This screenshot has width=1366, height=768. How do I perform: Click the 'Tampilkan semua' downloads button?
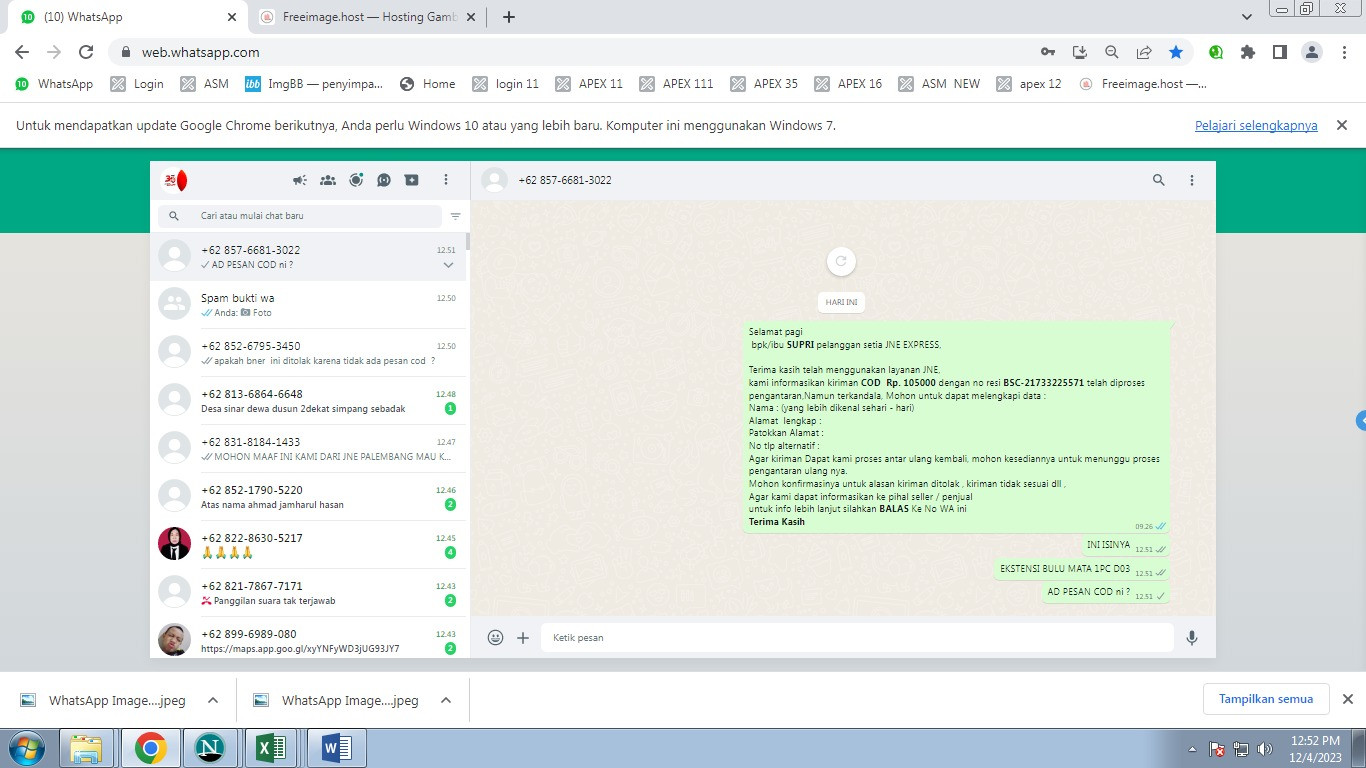[x=1266, y=699]
